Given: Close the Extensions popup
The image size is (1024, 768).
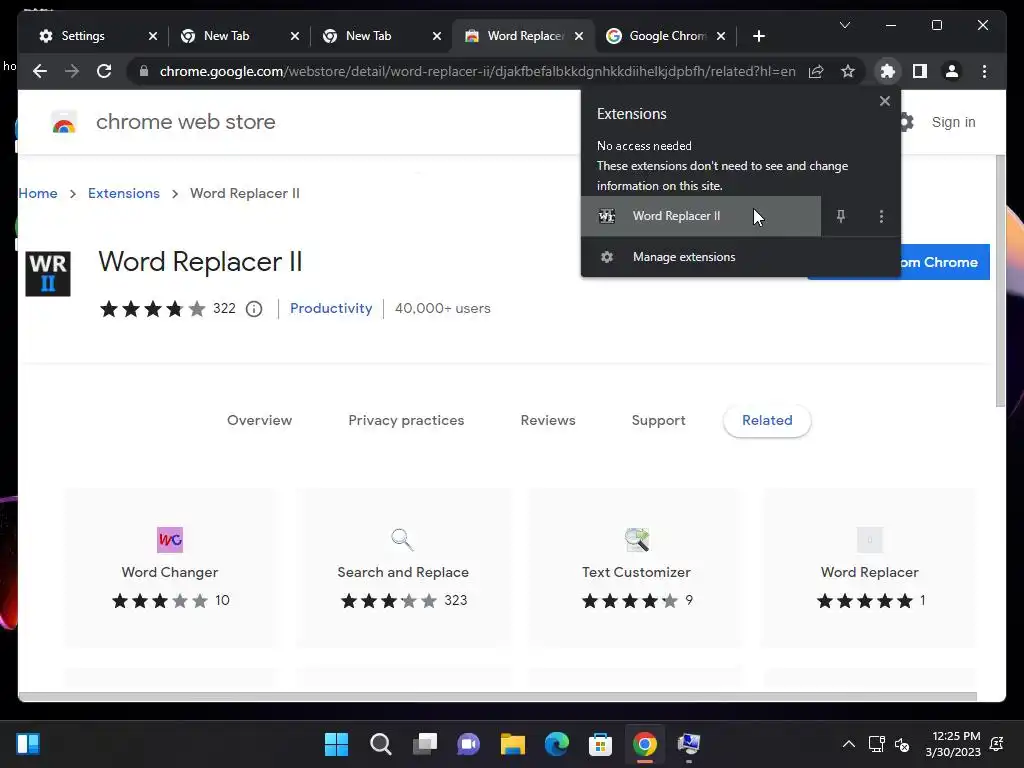Looking at the screenshot, I should [x=884, y=101].
